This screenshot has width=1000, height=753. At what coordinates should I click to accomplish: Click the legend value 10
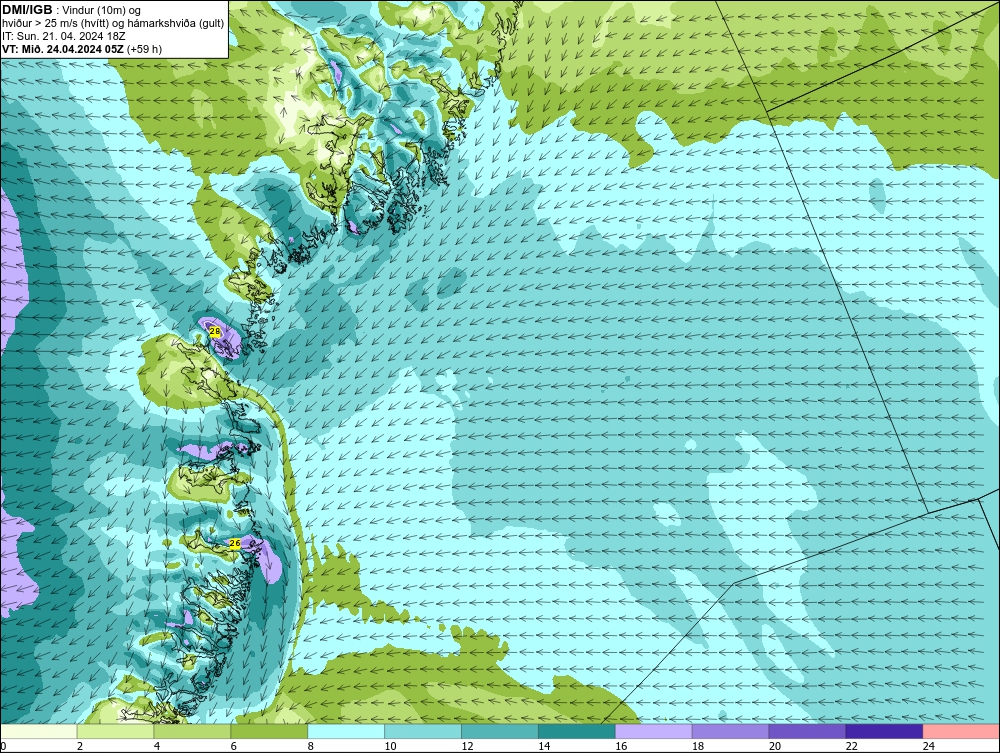pos(390,746)
